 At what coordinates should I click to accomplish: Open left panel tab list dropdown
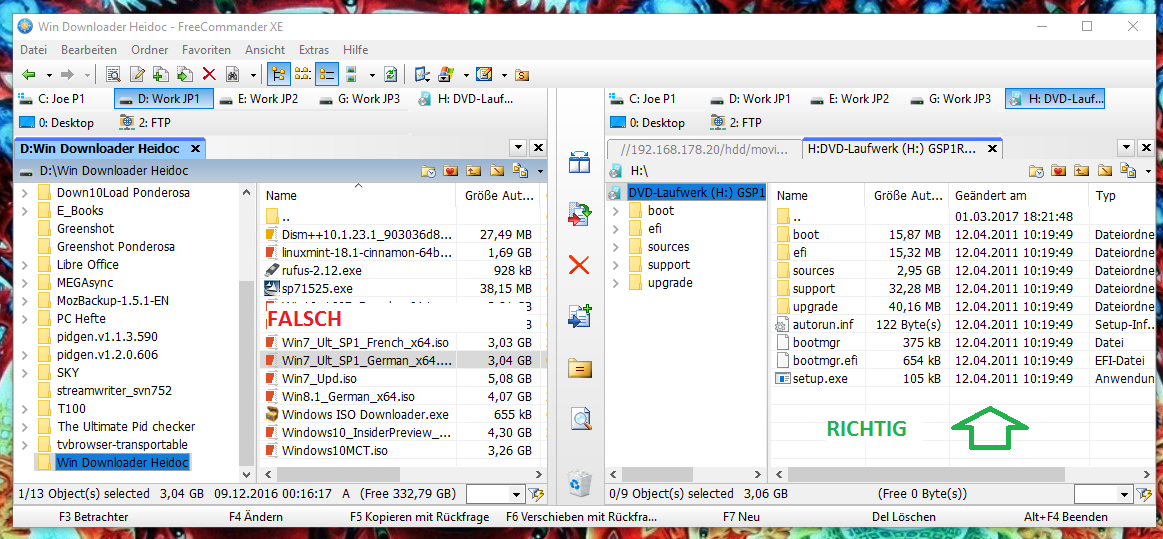[519, 148]
